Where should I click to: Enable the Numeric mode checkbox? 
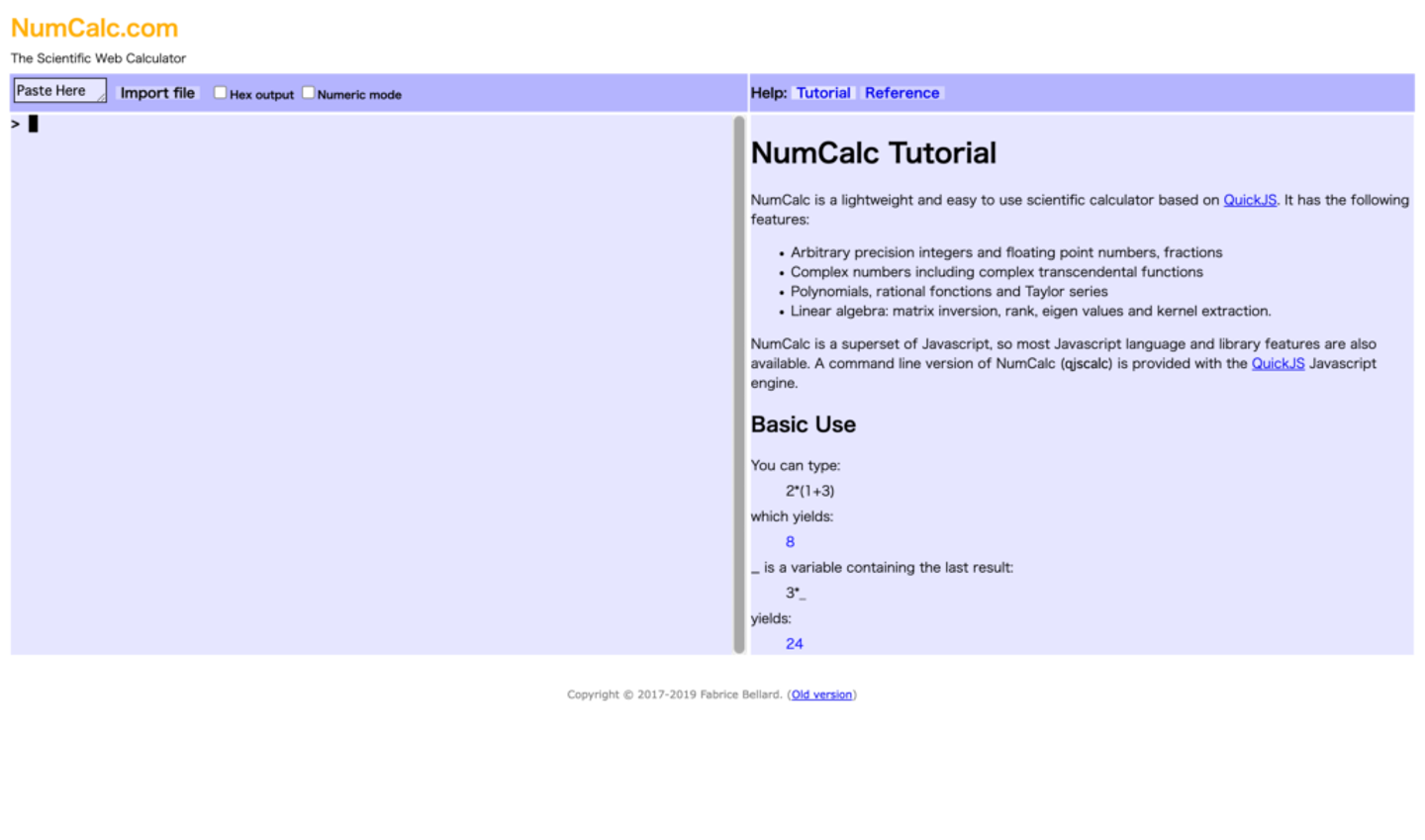click(x=308, y=92)
